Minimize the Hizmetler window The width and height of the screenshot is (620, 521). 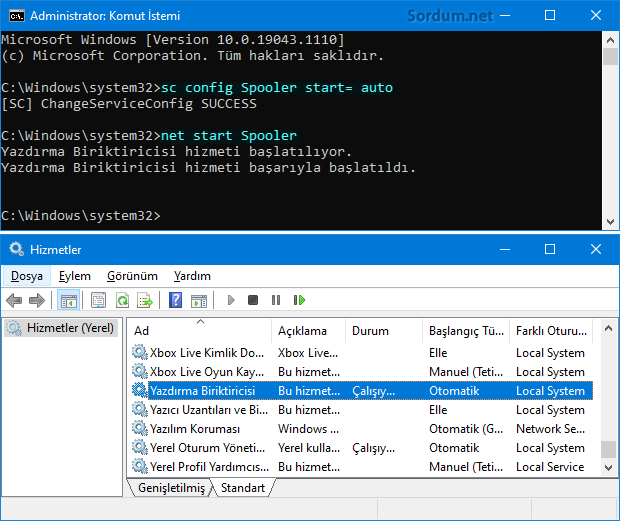pos(505,249)
